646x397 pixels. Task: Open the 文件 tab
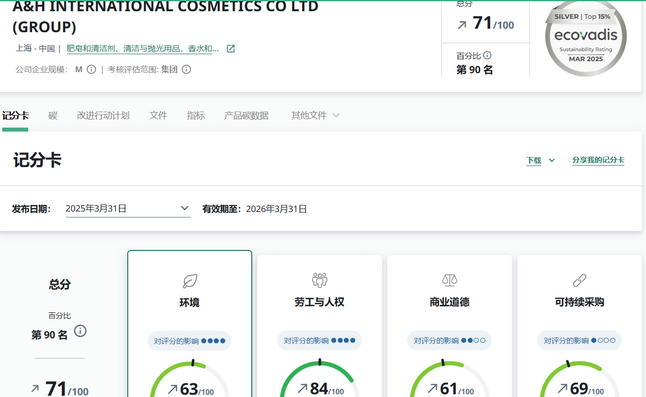(158, 116)
